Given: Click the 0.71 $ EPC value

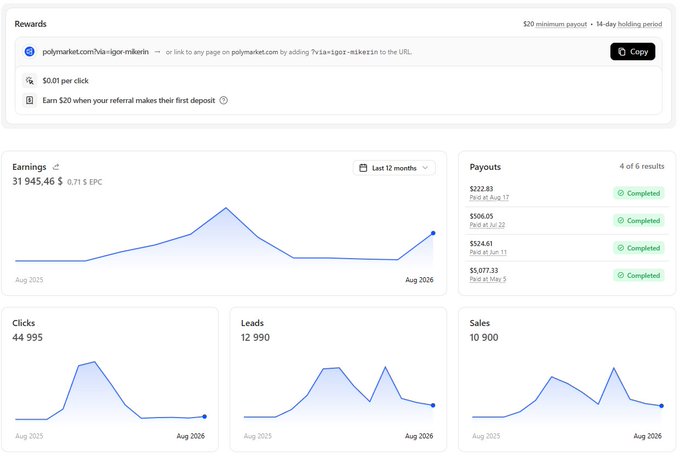Looking at the screenshot, I should [85, 182].
